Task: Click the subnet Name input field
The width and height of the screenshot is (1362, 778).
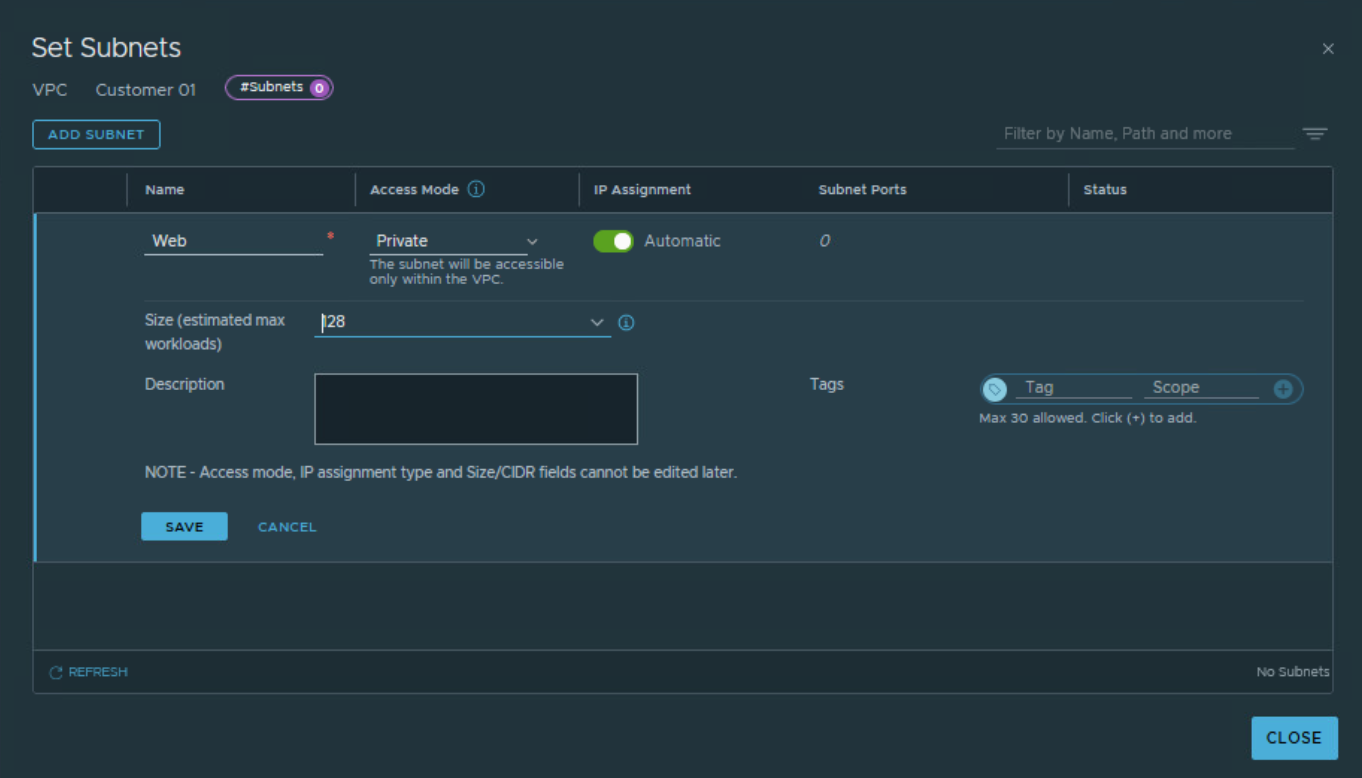Action: click(233, 241)
